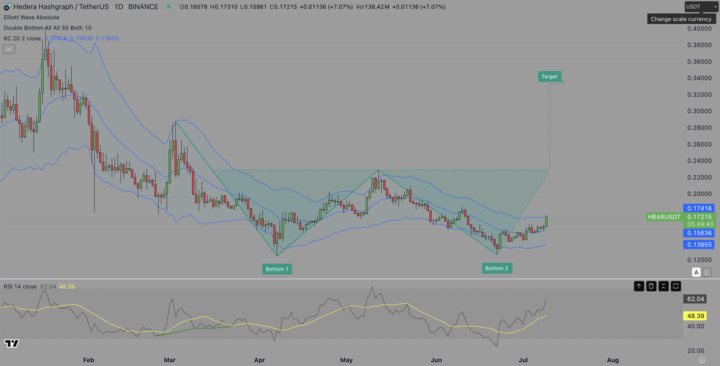Click the TradingView logo
The height and width of the screenshot is (366, 720).
[11, 343]
